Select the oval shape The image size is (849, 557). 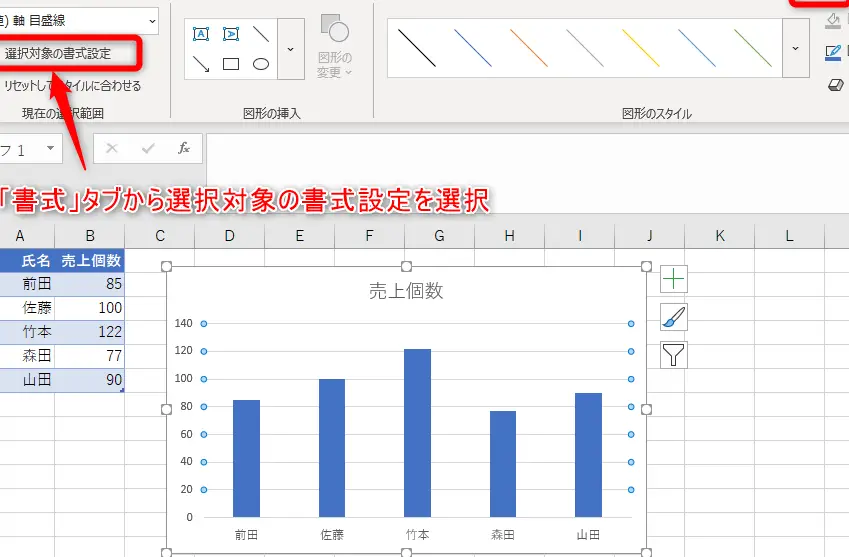(261, 64)
